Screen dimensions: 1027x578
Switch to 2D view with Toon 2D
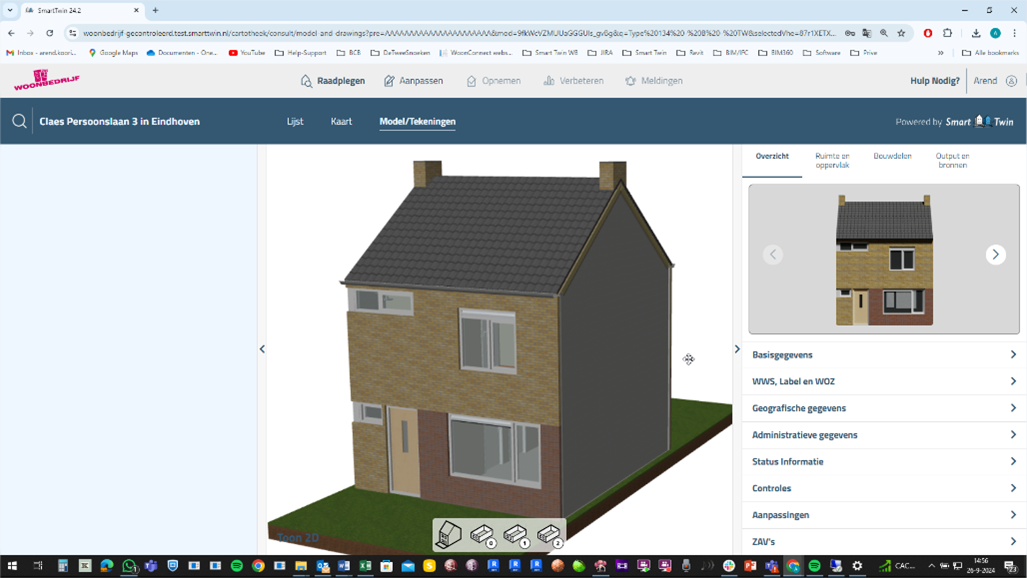coord(298,538)
